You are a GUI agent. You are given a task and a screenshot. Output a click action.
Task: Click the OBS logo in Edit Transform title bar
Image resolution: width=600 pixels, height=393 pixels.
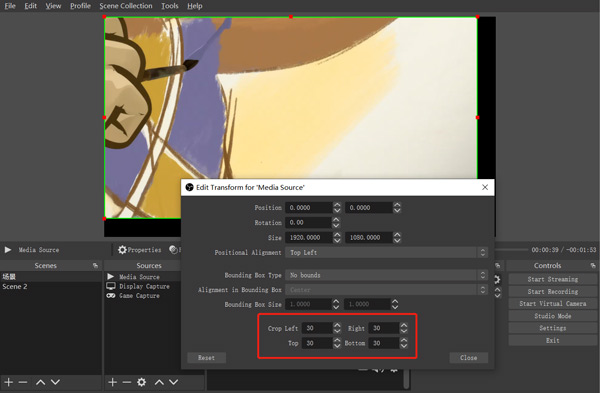189,187
